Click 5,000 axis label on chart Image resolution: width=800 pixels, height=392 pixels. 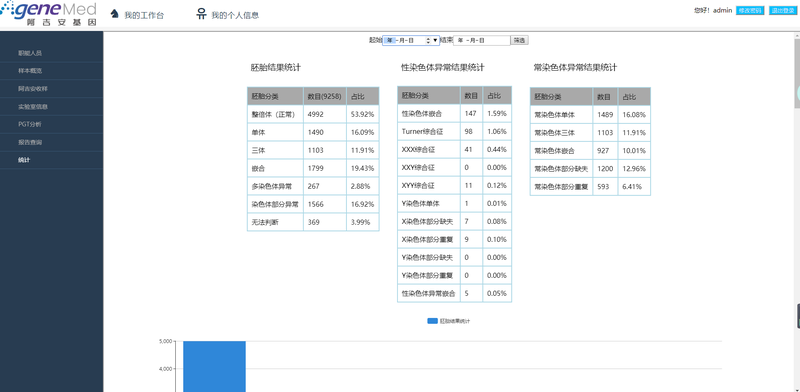pyautogui.click(x=166, y=341)
